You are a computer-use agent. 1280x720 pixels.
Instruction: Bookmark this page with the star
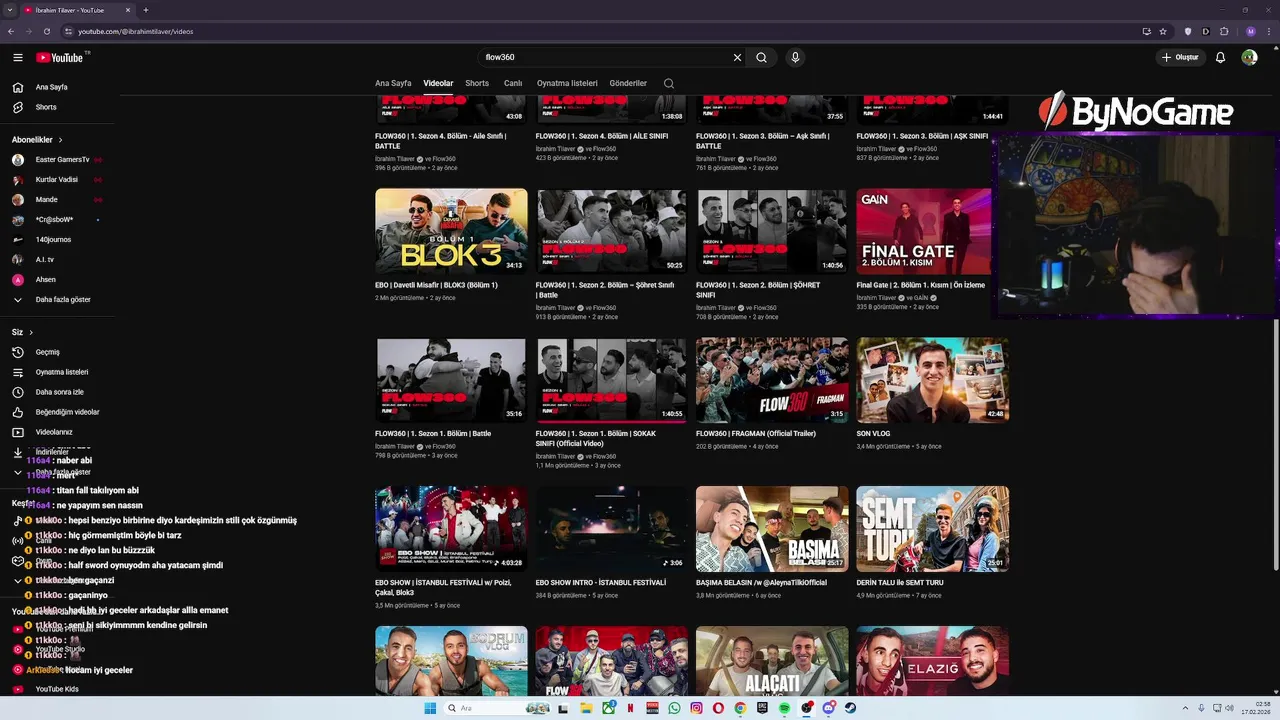1164,31
